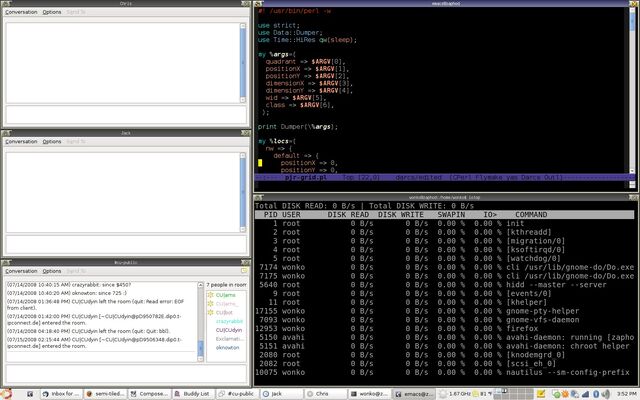The width and height of the screenshot is (640, 400).
Task: Open the Ubuntu main menu icon
Action: tap(6, 394)
